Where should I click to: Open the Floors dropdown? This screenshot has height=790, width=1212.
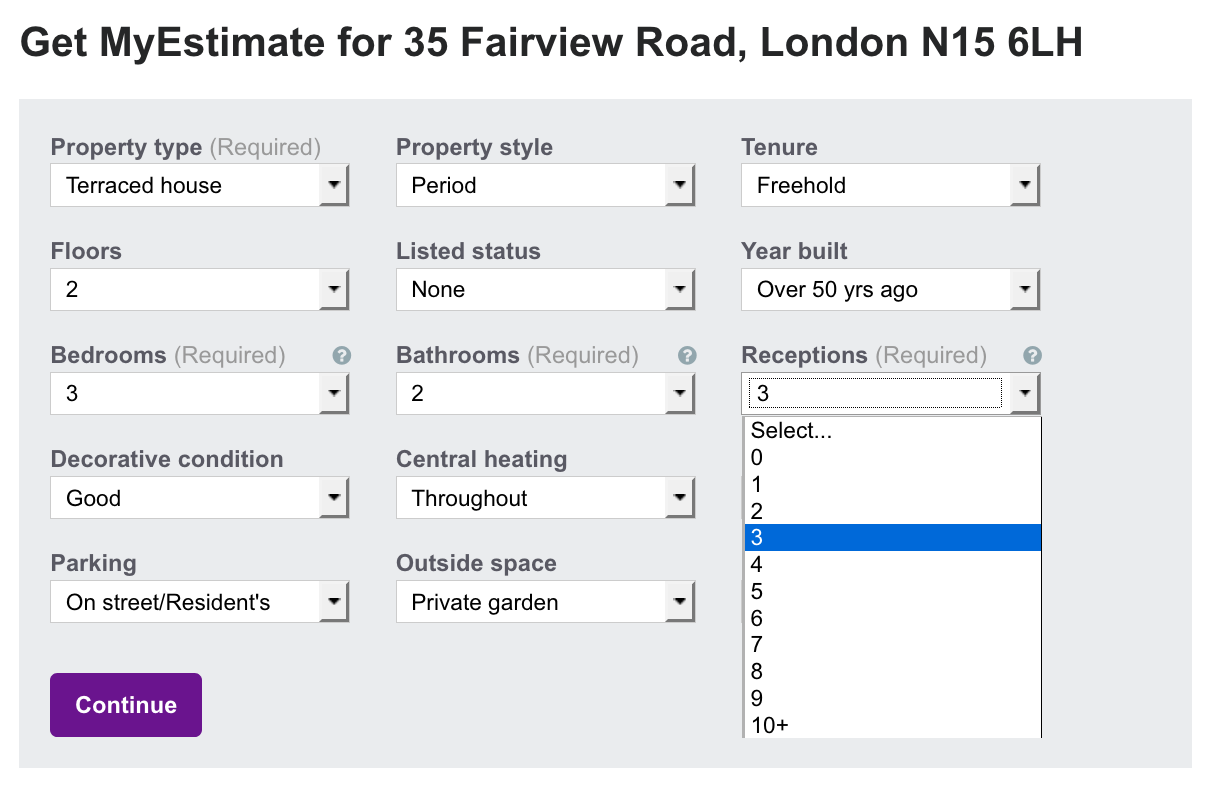[x=200, y=290]
